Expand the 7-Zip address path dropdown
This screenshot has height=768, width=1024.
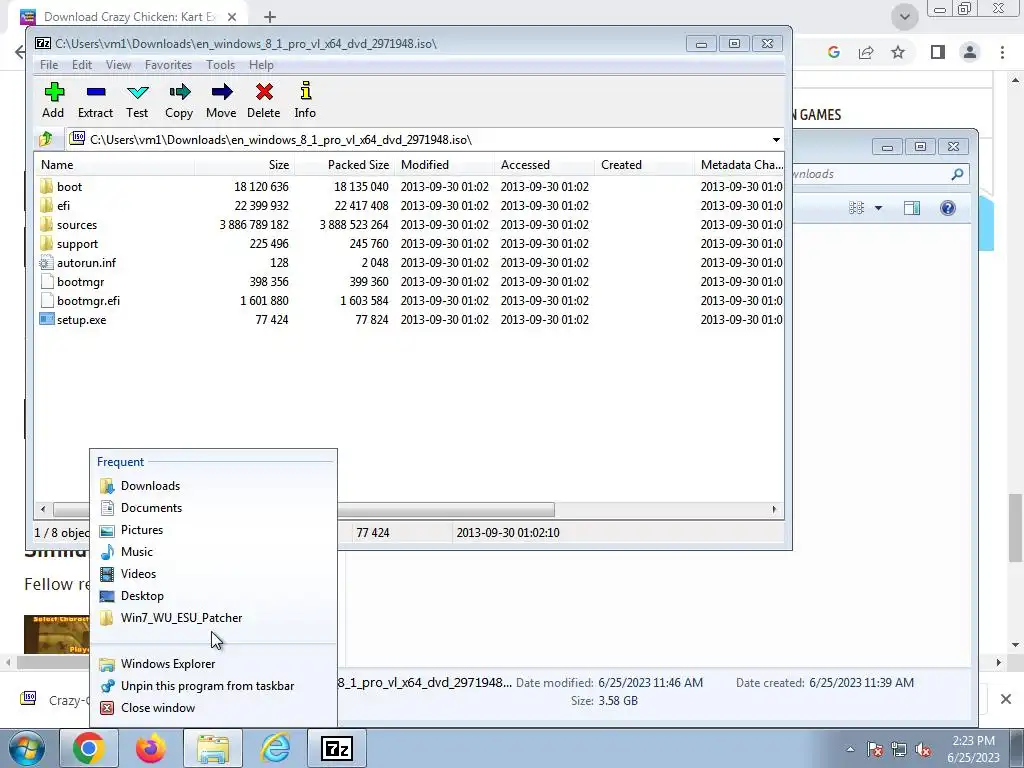click(776, 140)
